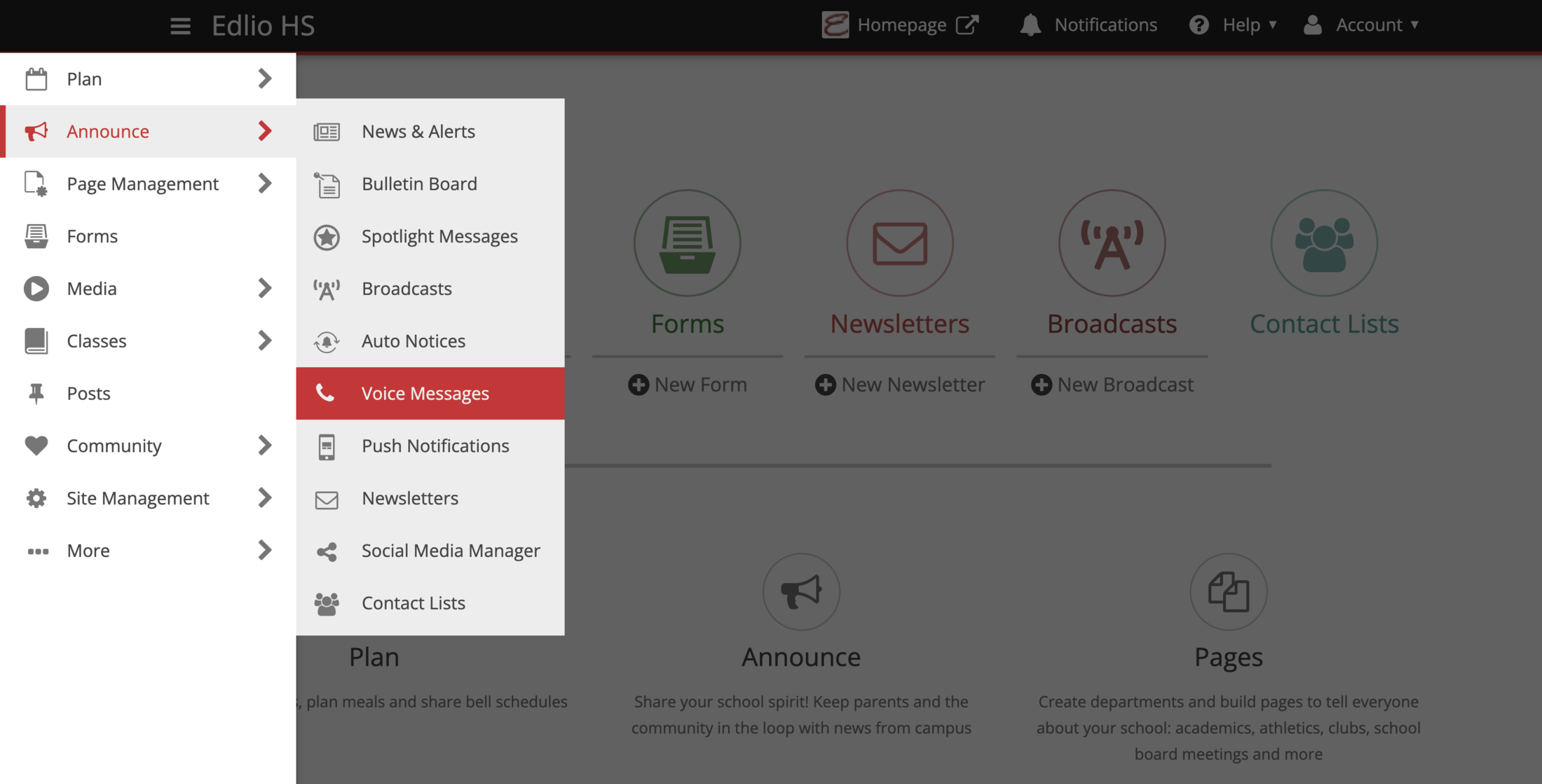The height and width of the screenshot is (784, 1542).
Task: Click the Page Management page-gear icon
Action: pos(36,184)
